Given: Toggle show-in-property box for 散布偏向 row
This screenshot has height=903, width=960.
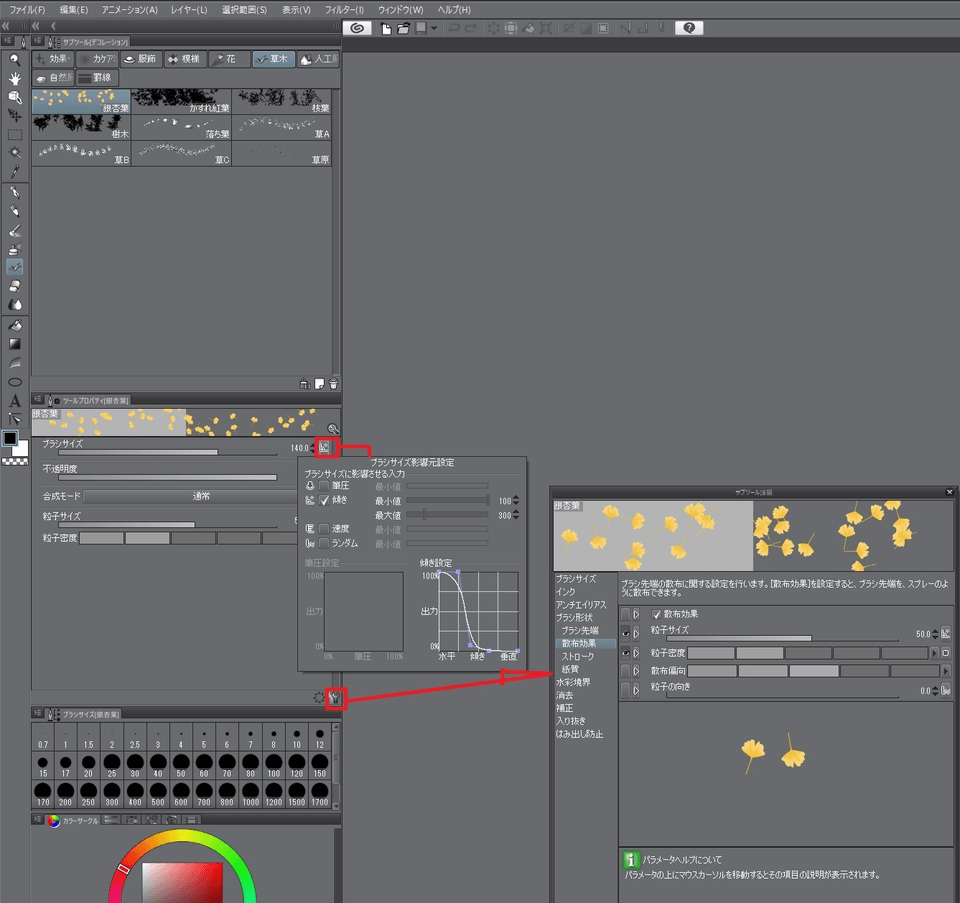Looking at the screenshot, I should point(625,671).
